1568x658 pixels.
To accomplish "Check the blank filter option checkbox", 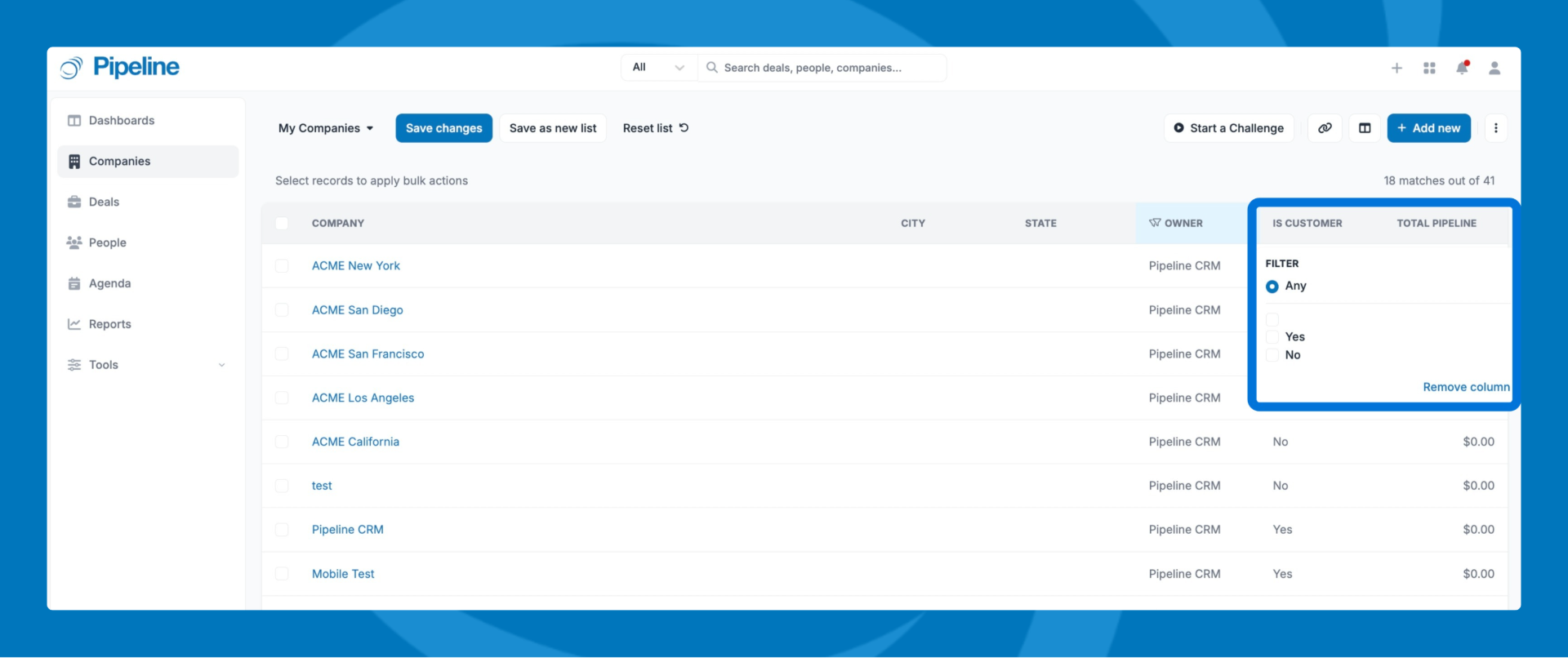I will click(1272, 319).
